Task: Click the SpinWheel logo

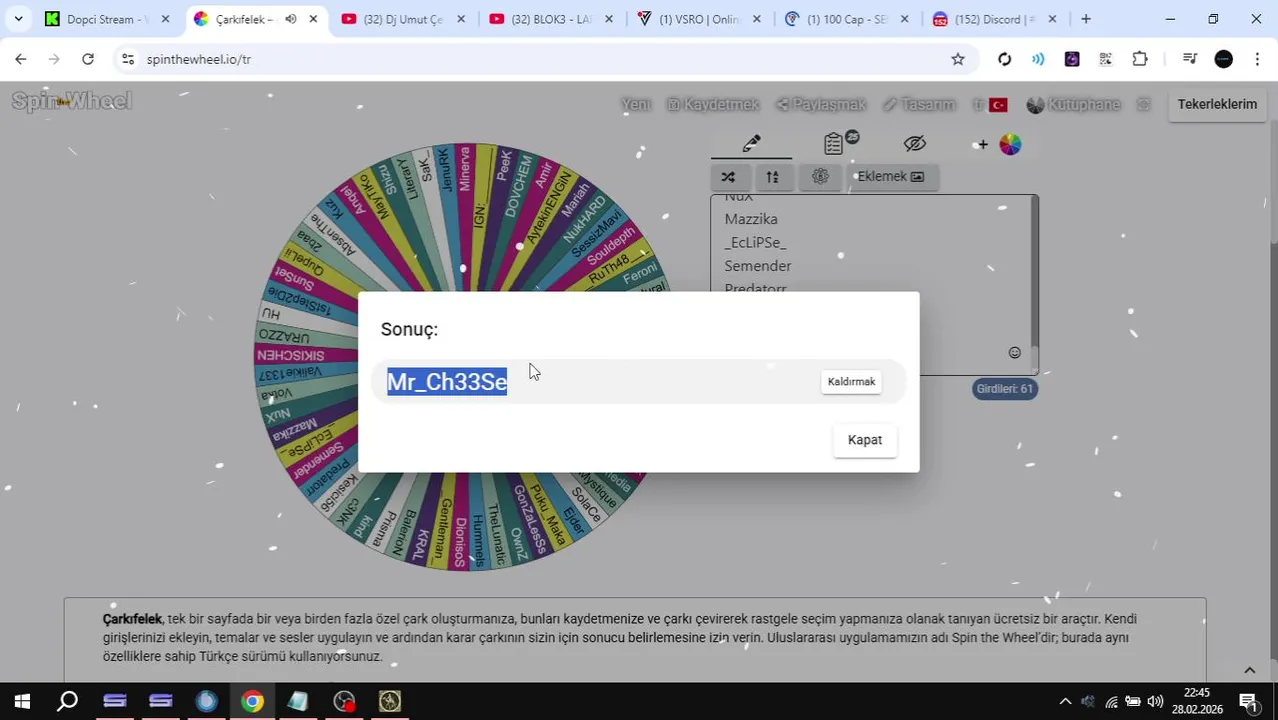Action: click(71, 101)
